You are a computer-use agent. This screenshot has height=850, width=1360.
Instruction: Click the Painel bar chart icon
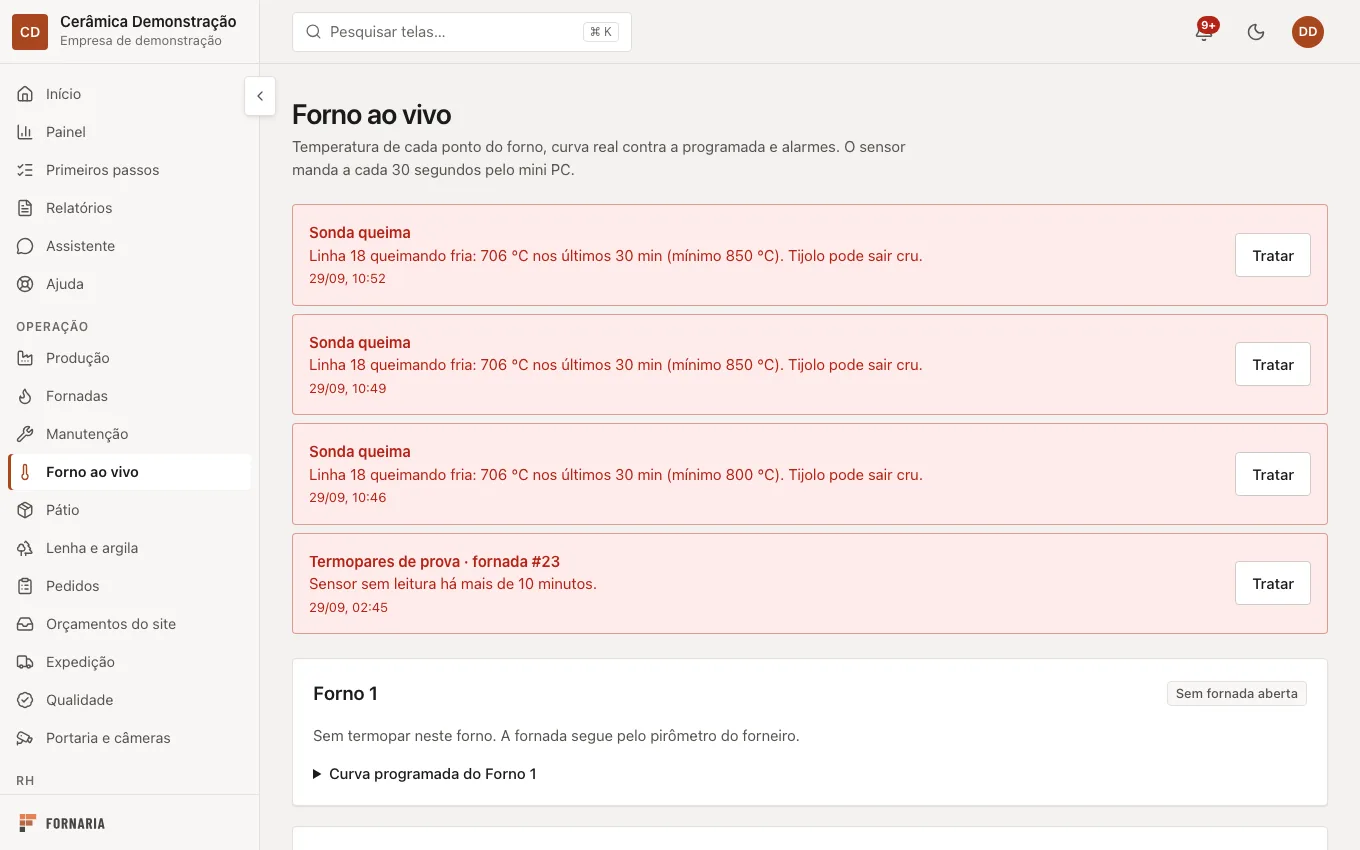(x=26, y=132)
